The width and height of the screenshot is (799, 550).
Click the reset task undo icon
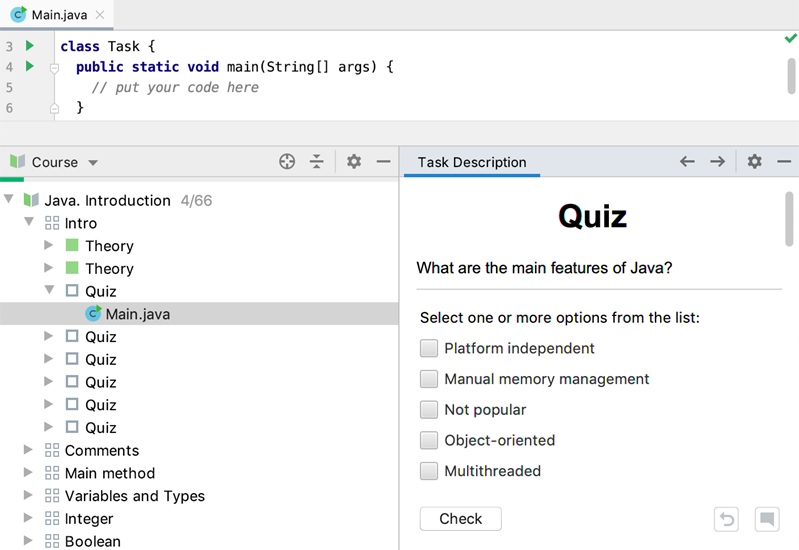(726, 519)
